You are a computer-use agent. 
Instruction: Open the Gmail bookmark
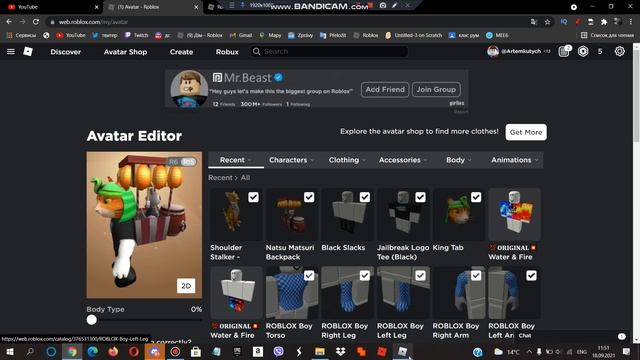[x=241, y=36]
